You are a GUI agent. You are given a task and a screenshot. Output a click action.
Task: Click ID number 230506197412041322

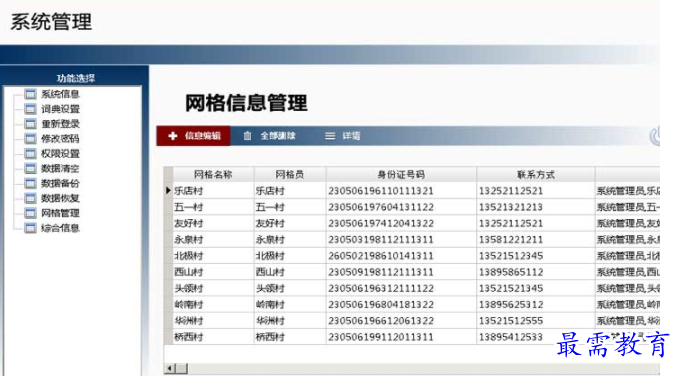tap(381, 223)
